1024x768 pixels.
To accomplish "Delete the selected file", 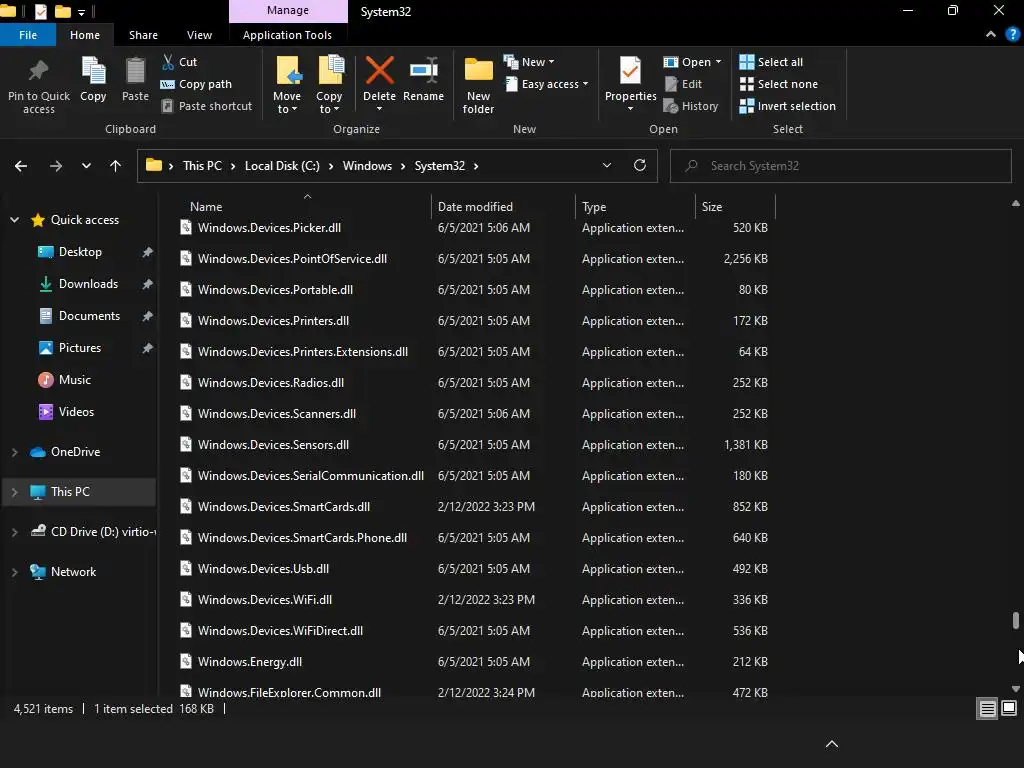I will (x=379, y=84).
